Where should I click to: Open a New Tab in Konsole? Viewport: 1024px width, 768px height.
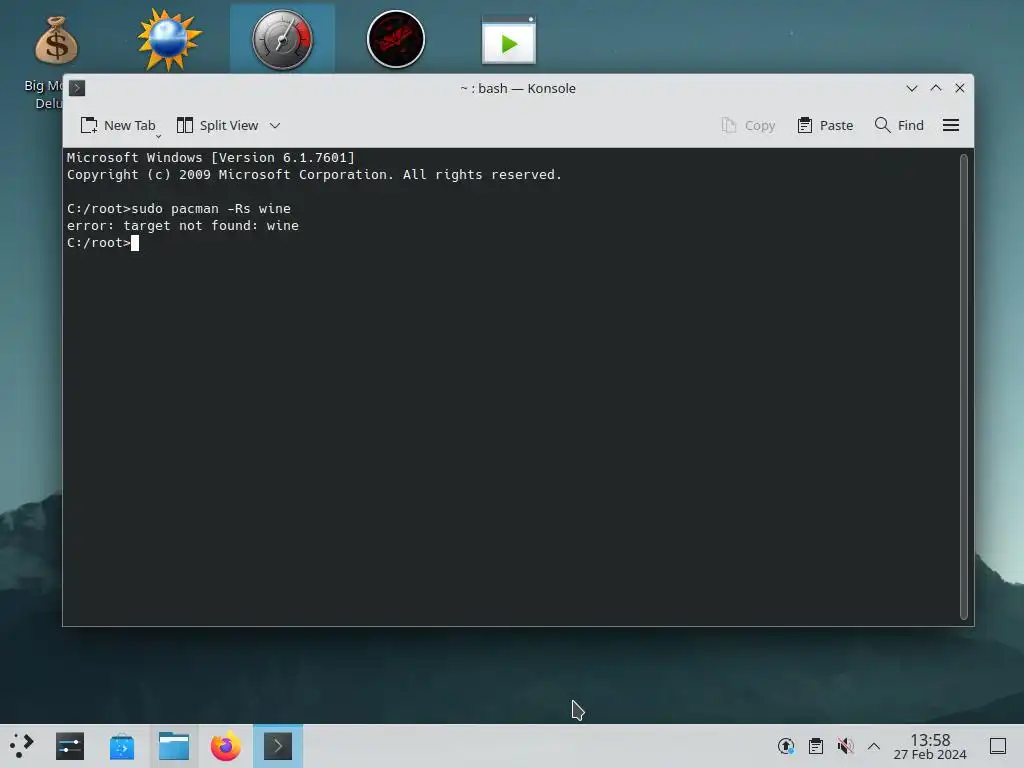click(x=118, y=125)
